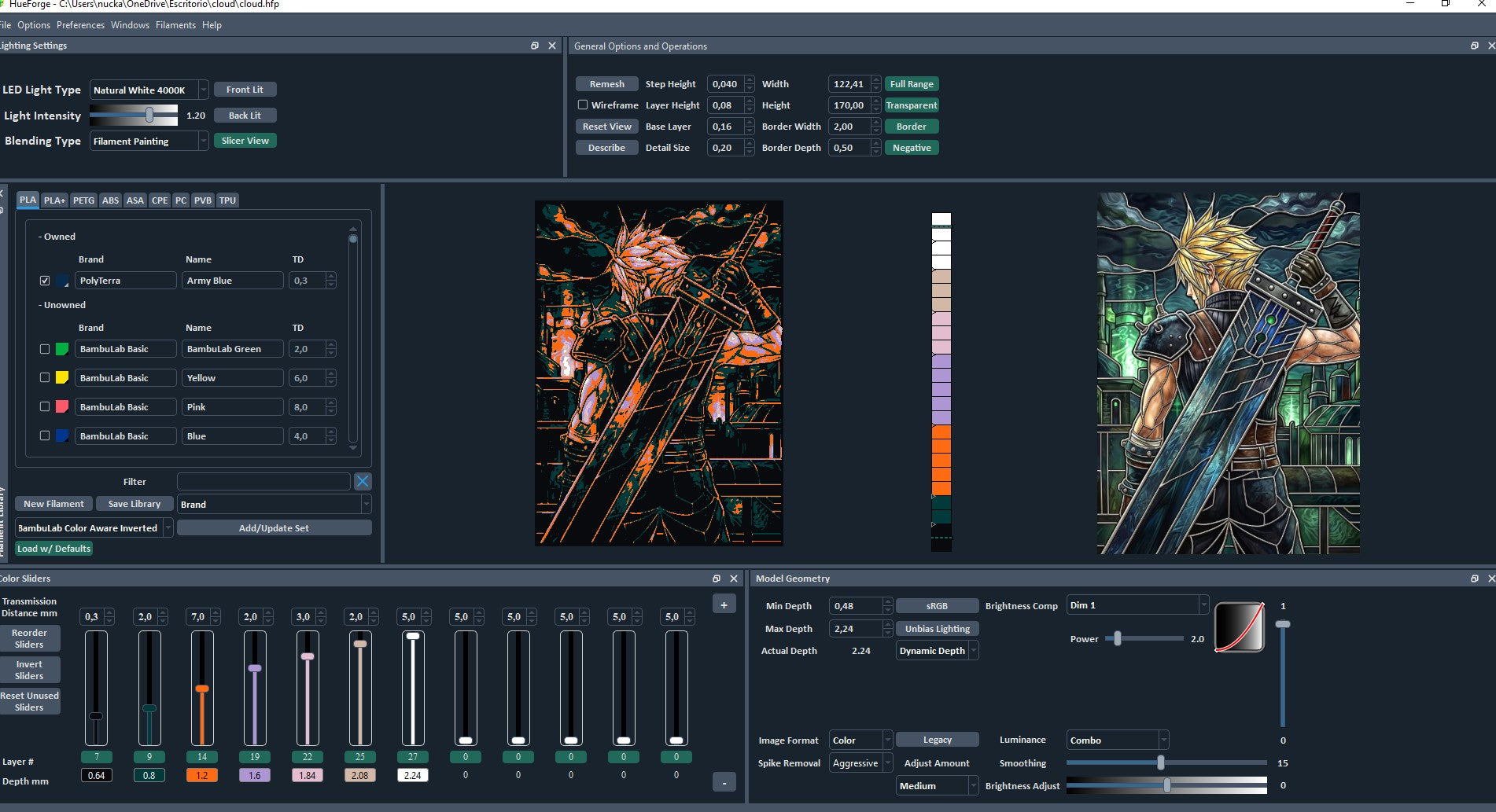Click the Light Intensity slider

[134, 116]
